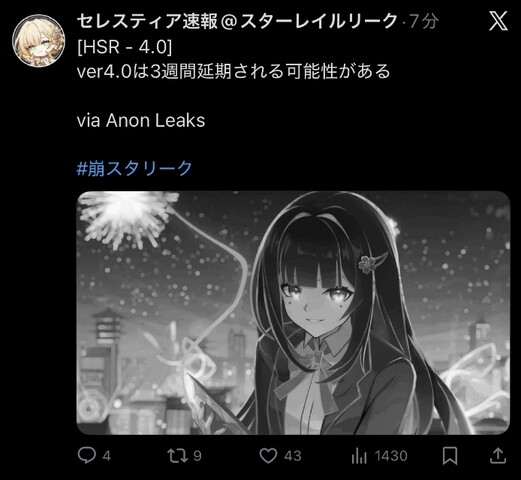The width and height of the screenshot is (521, 480).
Task: Click the reply count 4
Action: pyautogui.click(x=107, y=456)
